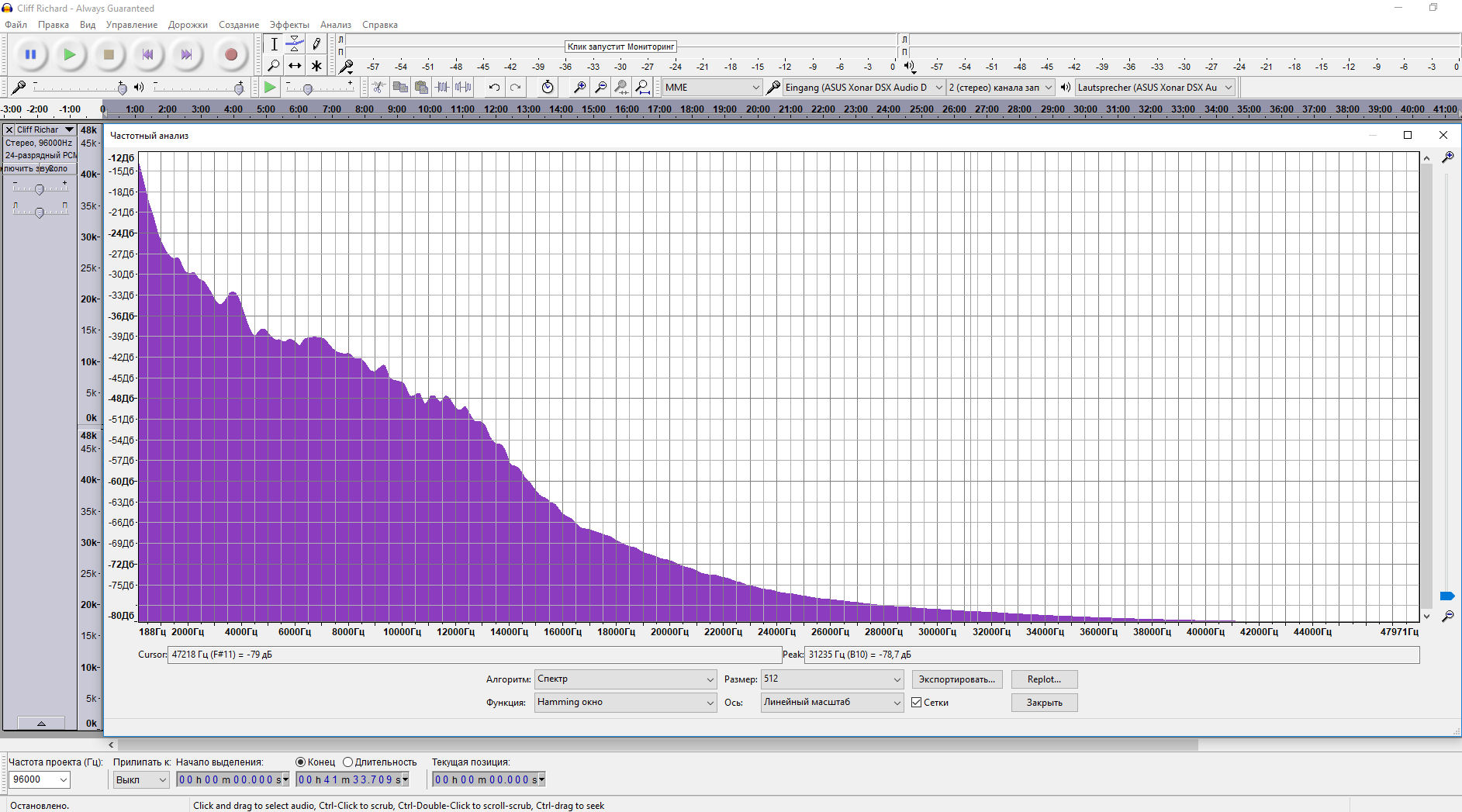The width and height of the screenshot is (1462, 812).
Task: Click the Cut scissors icon
Action: click(x=378, y=88)
